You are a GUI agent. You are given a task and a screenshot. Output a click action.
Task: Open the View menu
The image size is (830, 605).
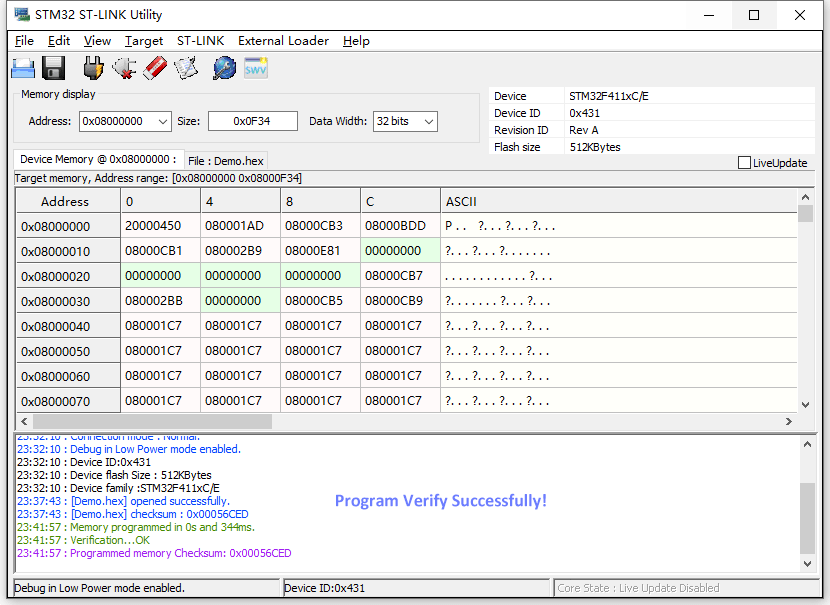tap(97, 41)
